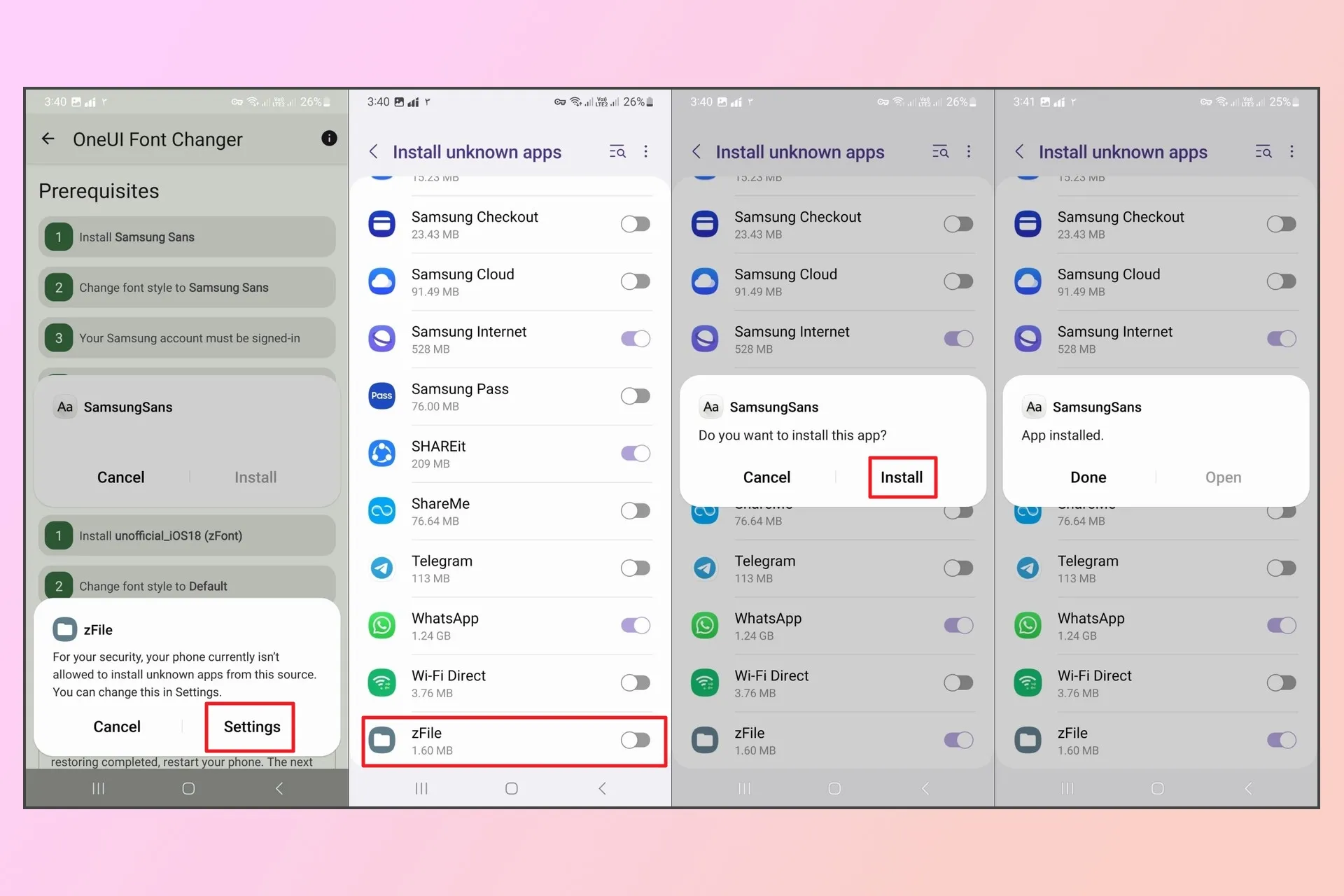The height and width of the screenshot is (896, 1344).
Task: Tap Cancel in the zFile security dialog
Action: pyautogui.click(x=117, y=727)
